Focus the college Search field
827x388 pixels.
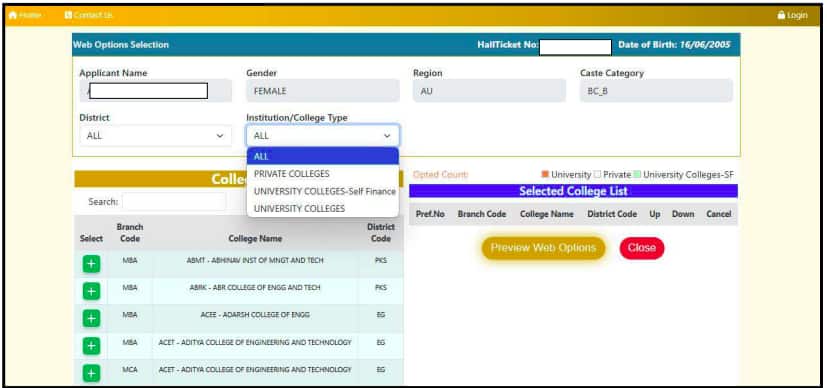click(175, 201)
